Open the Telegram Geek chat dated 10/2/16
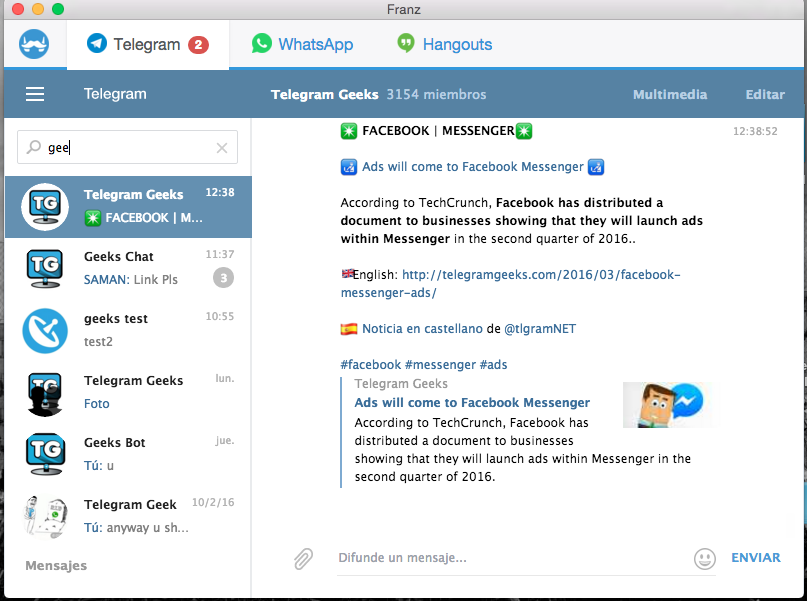 (128, 517)
